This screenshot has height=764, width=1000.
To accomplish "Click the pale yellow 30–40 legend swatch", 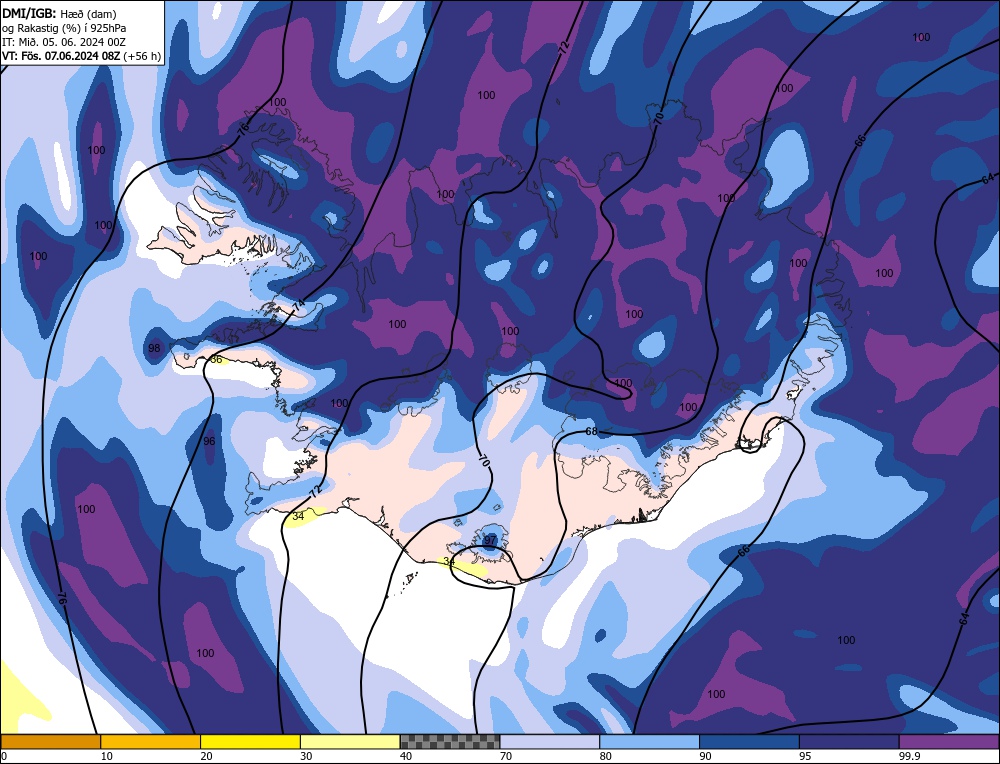I will coord(350,742).
